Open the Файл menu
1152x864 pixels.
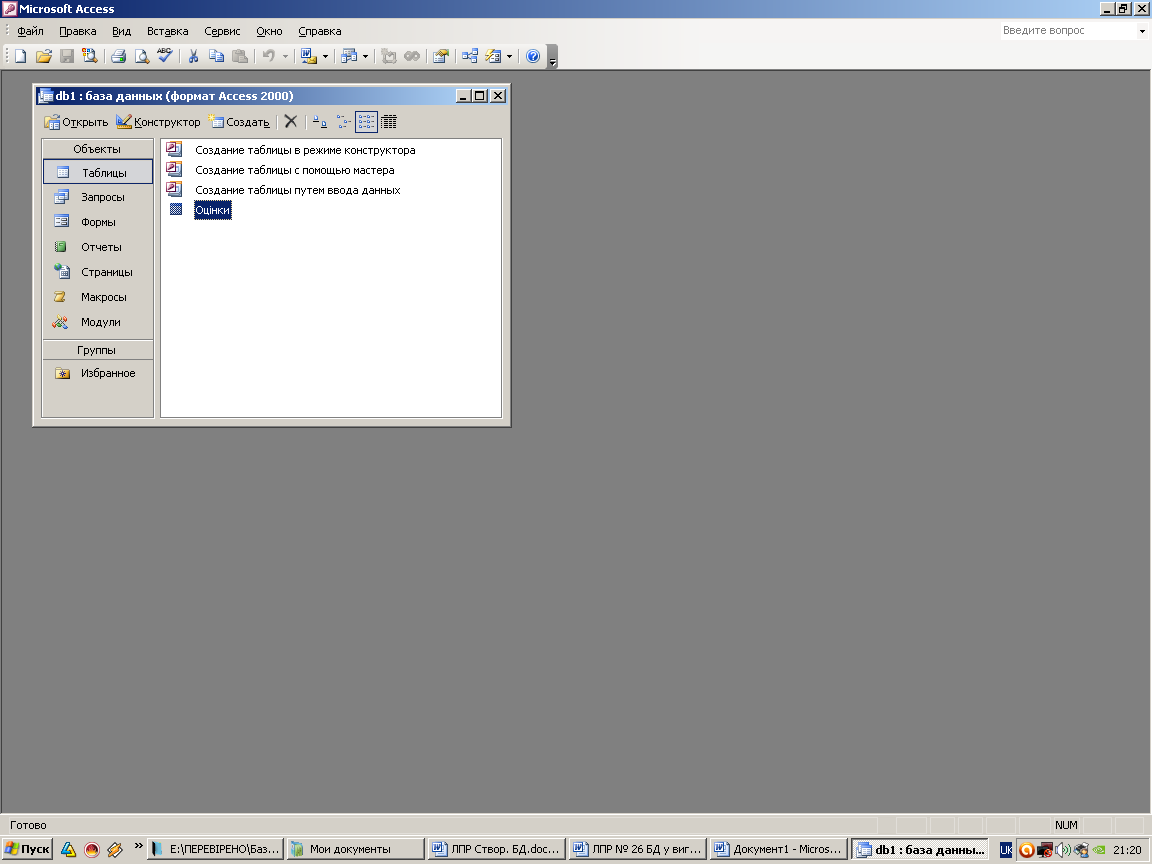pyautogui.click(x=30, y=31)
